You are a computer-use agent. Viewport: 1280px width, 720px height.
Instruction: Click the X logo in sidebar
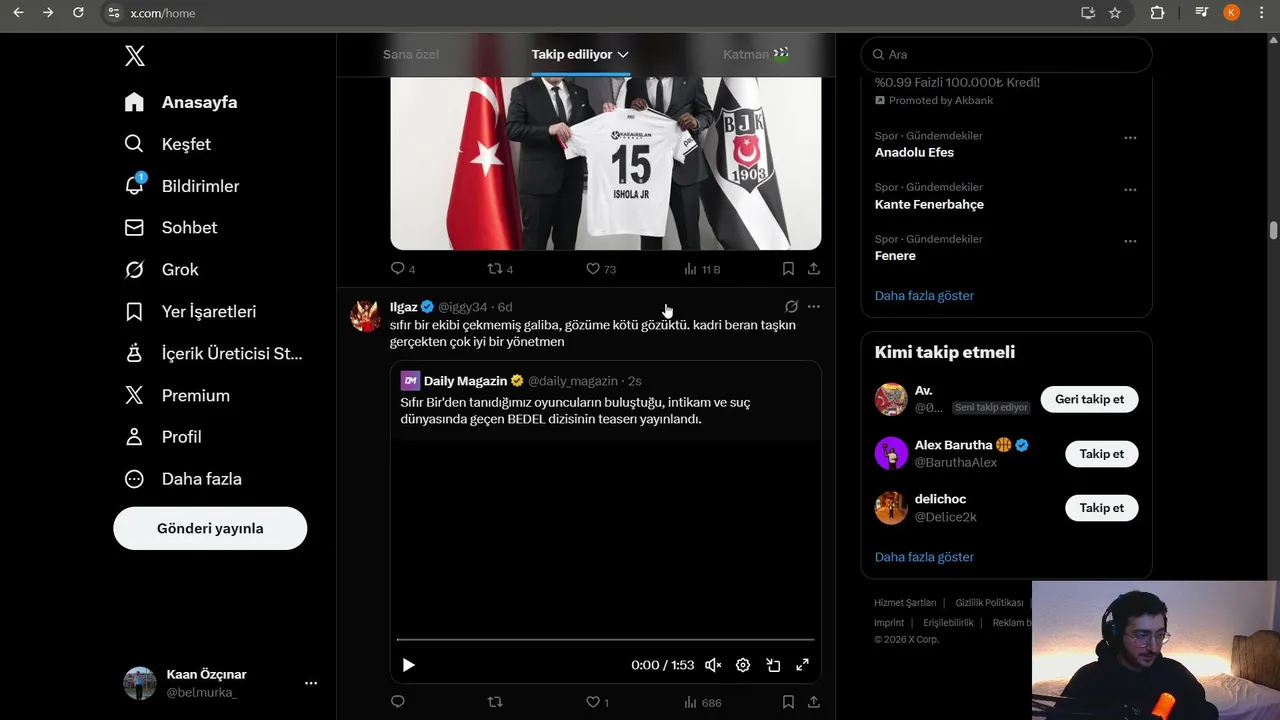[135, 55]
